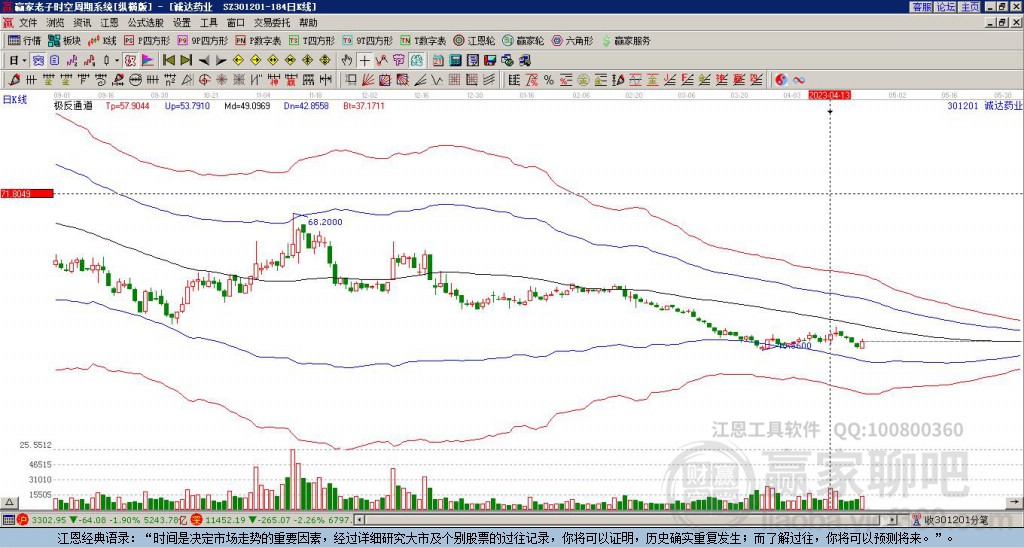This screenshot has width=1024, height=548.
Task: Click the 301201 诚达药业 stock label
Action: 984,106
